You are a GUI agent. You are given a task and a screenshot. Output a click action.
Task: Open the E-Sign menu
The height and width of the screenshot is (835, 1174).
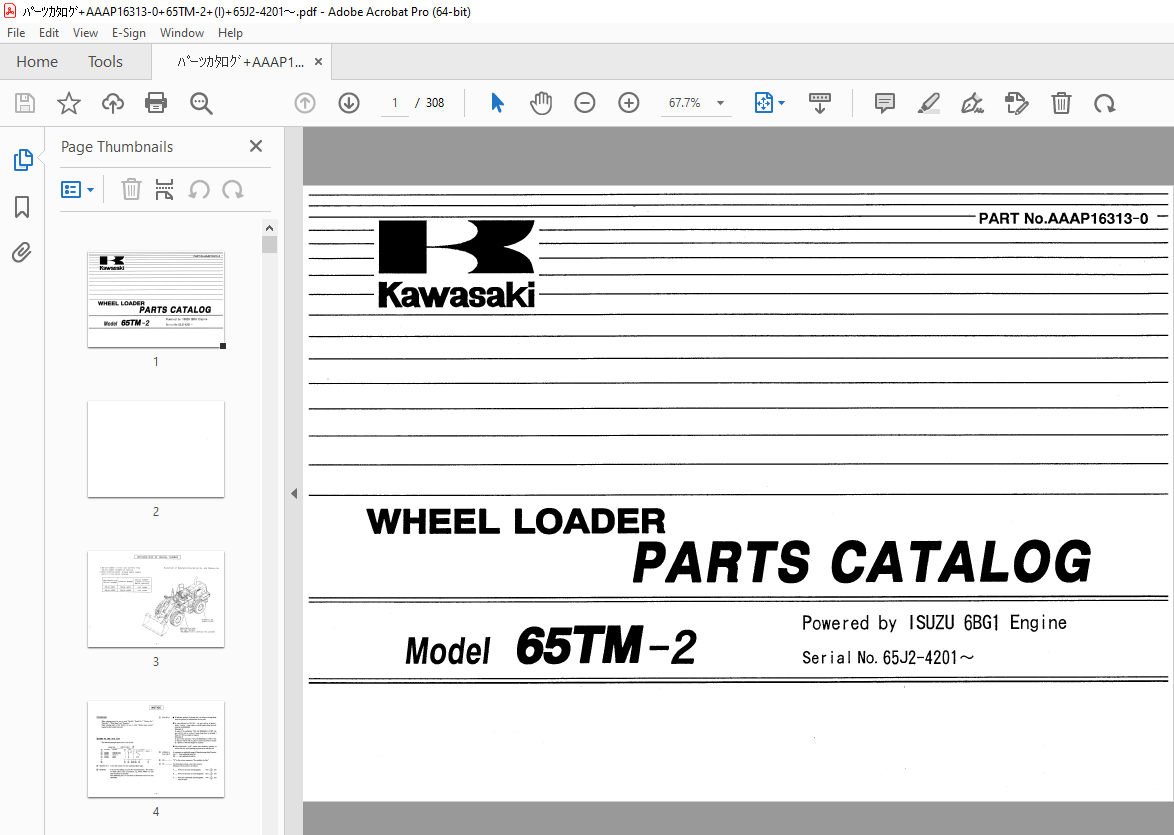pos(129,33)
